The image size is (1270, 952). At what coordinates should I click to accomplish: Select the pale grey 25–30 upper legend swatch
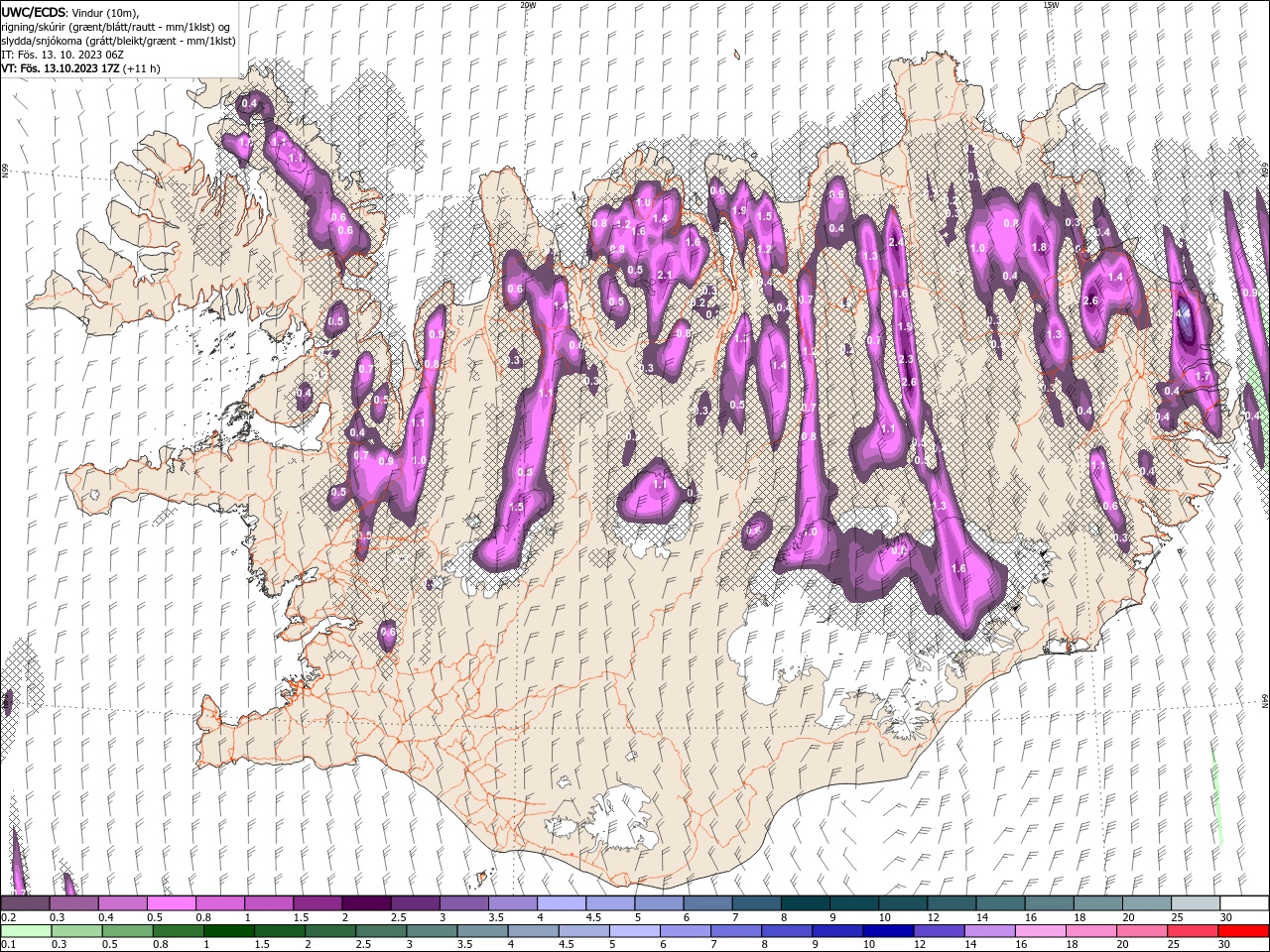tap(1197, 903)
